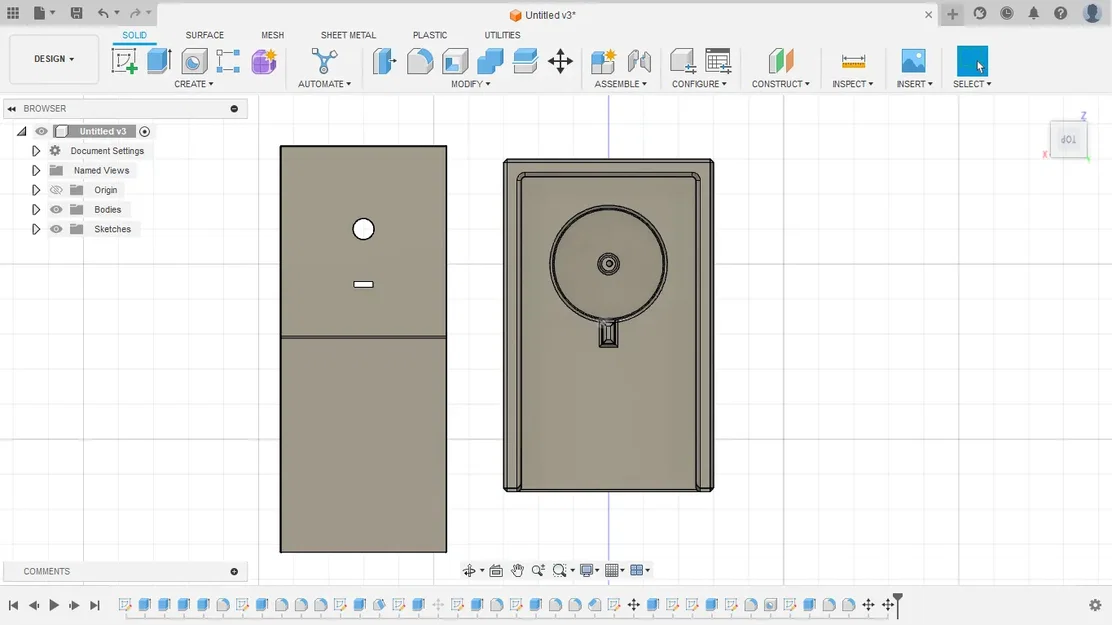Open timeline settings gear
The width and height of the screenshot is (1112, 625).
click(1095, 605)
